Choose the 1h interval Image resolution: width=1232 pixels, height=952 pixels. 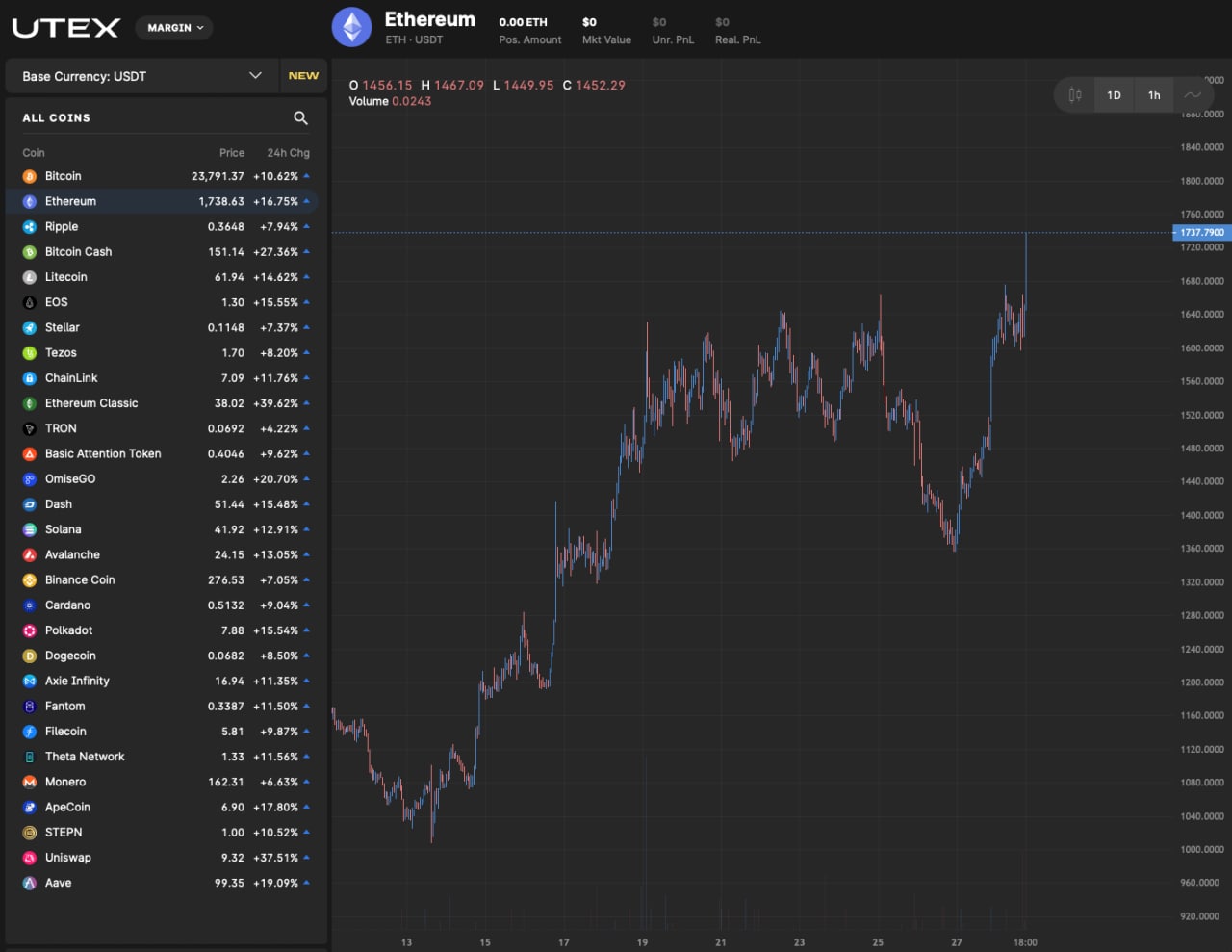[x=1154, y=95]
